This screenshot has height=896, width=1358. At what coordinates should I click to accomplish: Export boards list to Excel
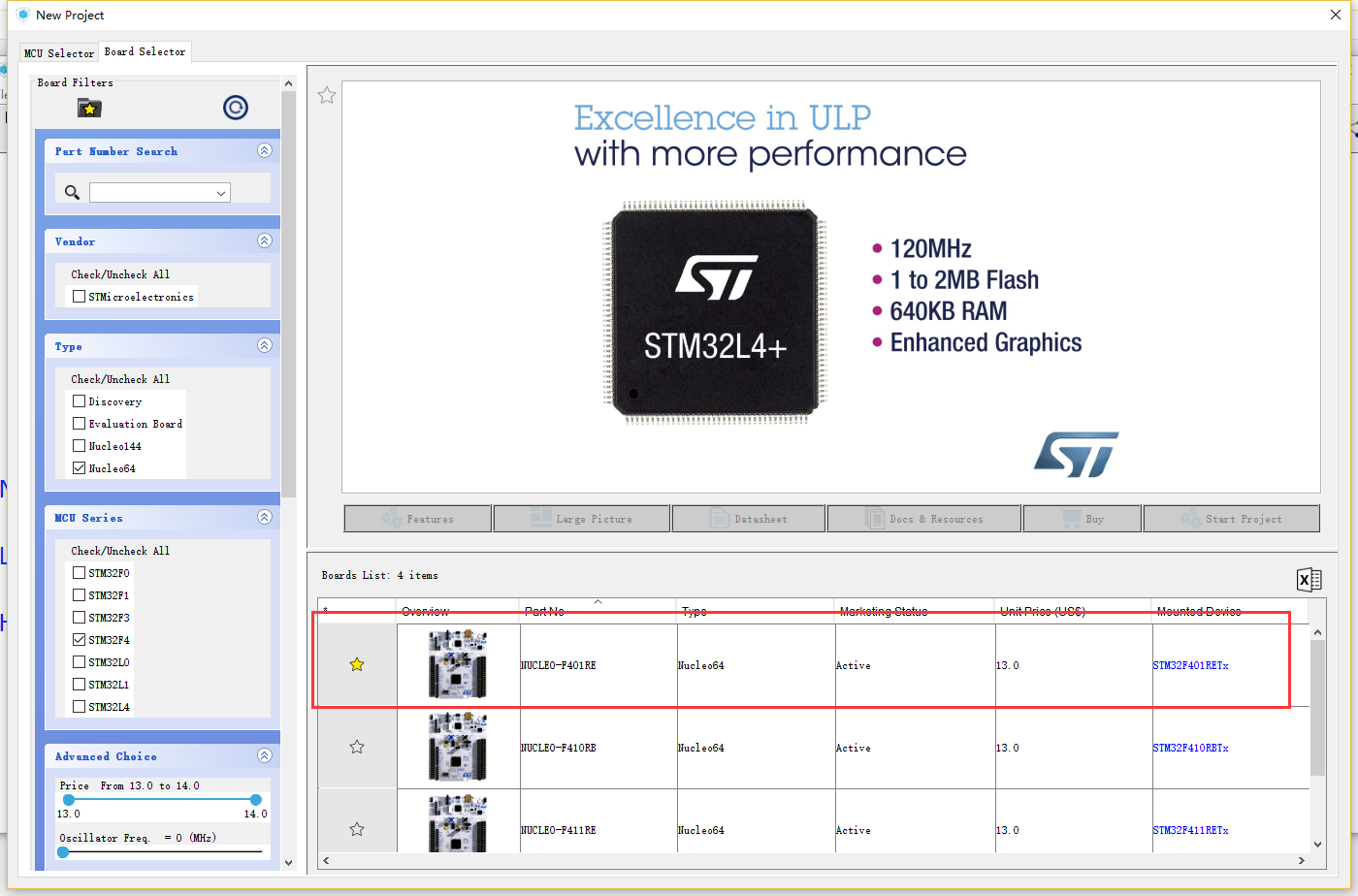pos(1309,580)
